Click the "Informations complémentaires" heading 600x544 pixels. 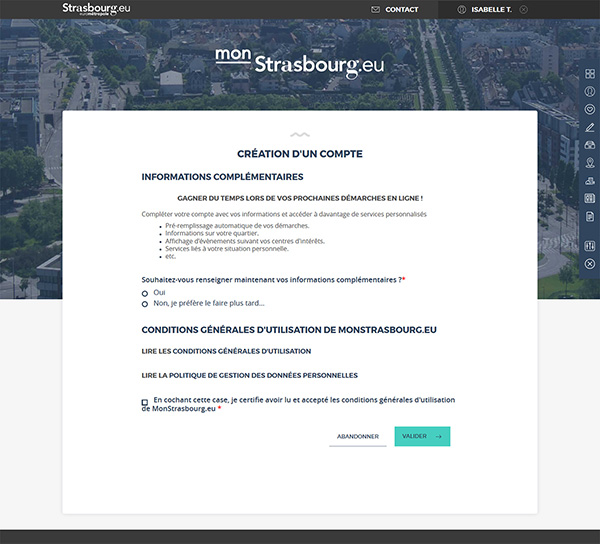point(222,177)
